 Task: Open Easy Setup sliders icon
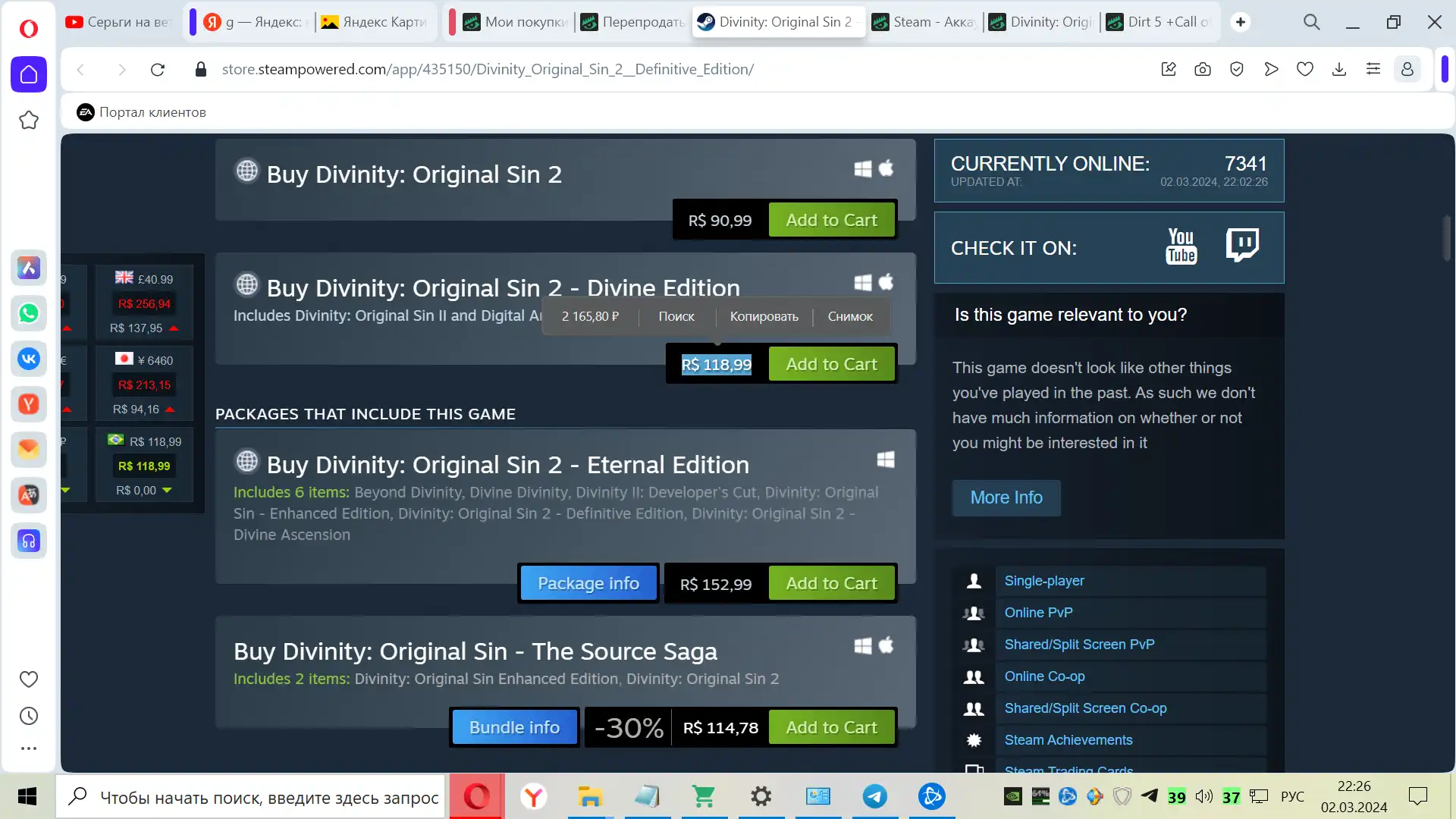click(1373, 70)
